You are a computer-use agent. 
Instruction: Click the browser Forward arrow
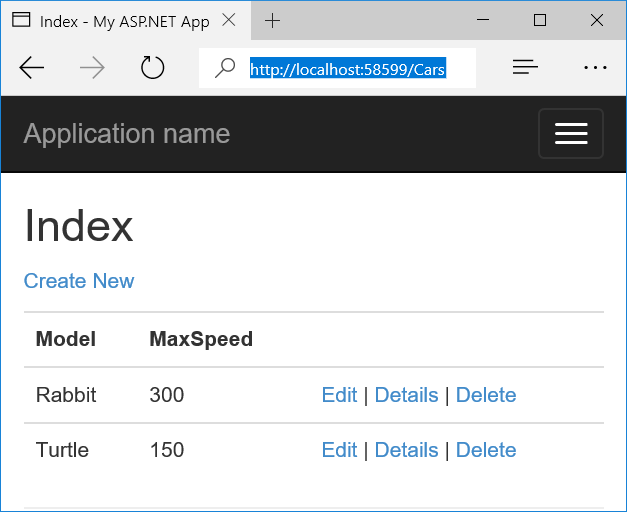pos(92,68)
